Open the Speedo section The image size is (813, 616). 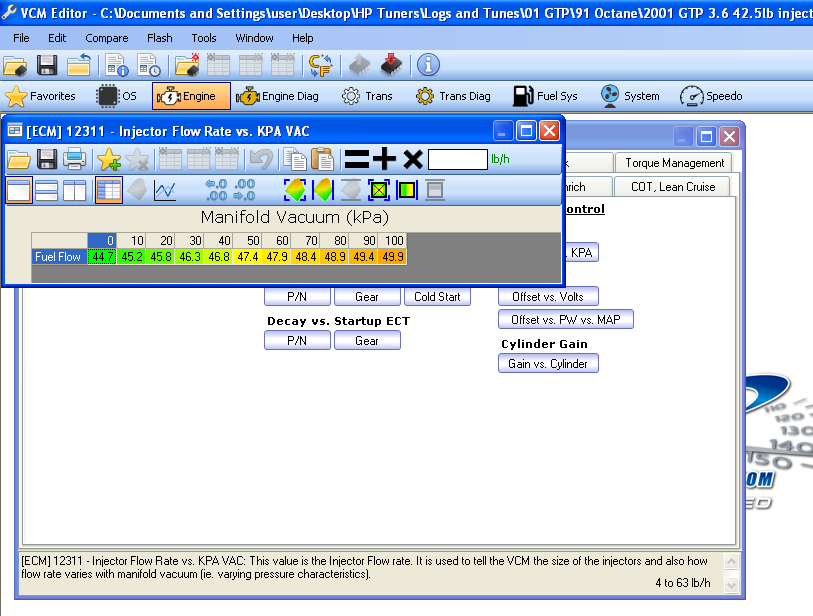click(711, 96)
